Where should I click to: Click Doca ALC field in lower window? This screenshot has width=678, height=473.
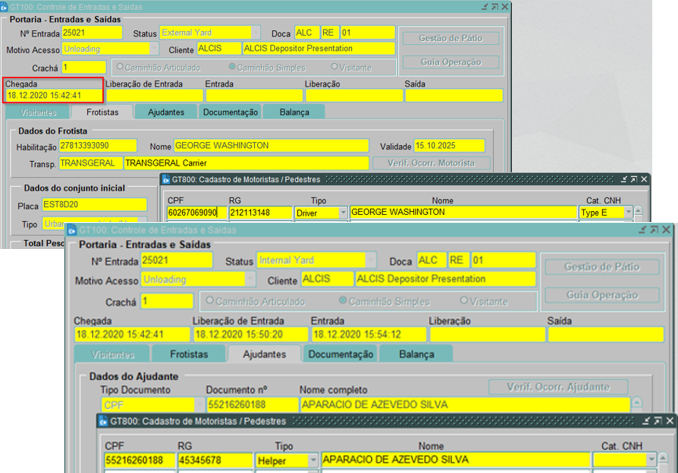(x=431, y=260)
